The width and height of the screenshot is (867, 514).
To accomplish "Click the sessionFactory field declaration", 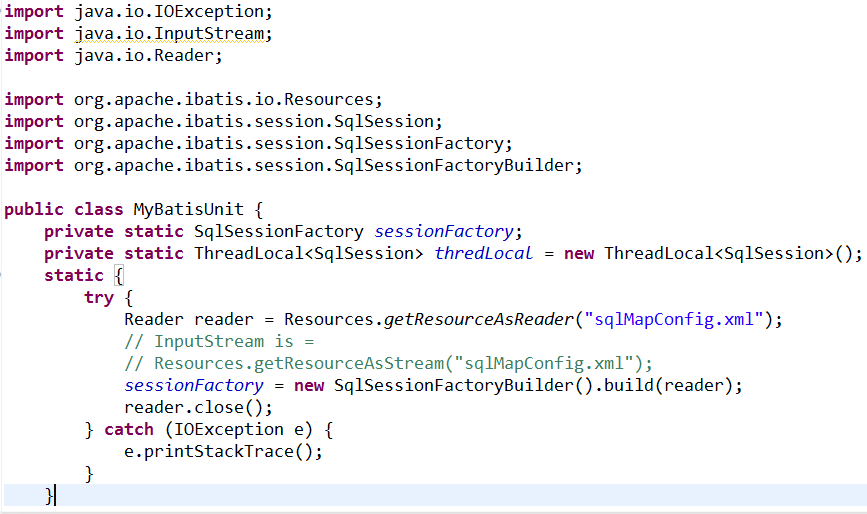I will tap(283, 232).
